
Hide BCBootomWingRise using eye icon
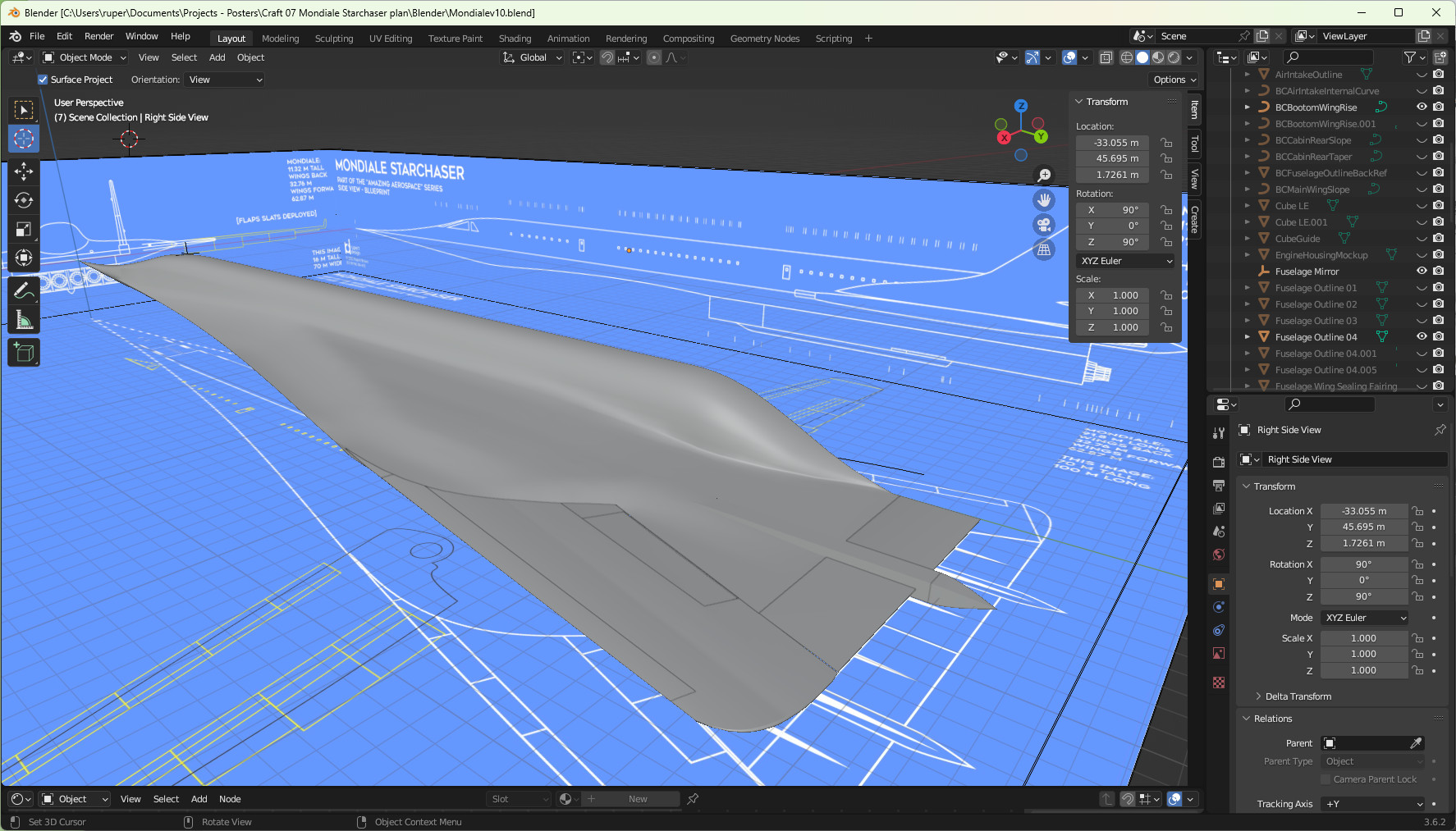click(1422, 107)
